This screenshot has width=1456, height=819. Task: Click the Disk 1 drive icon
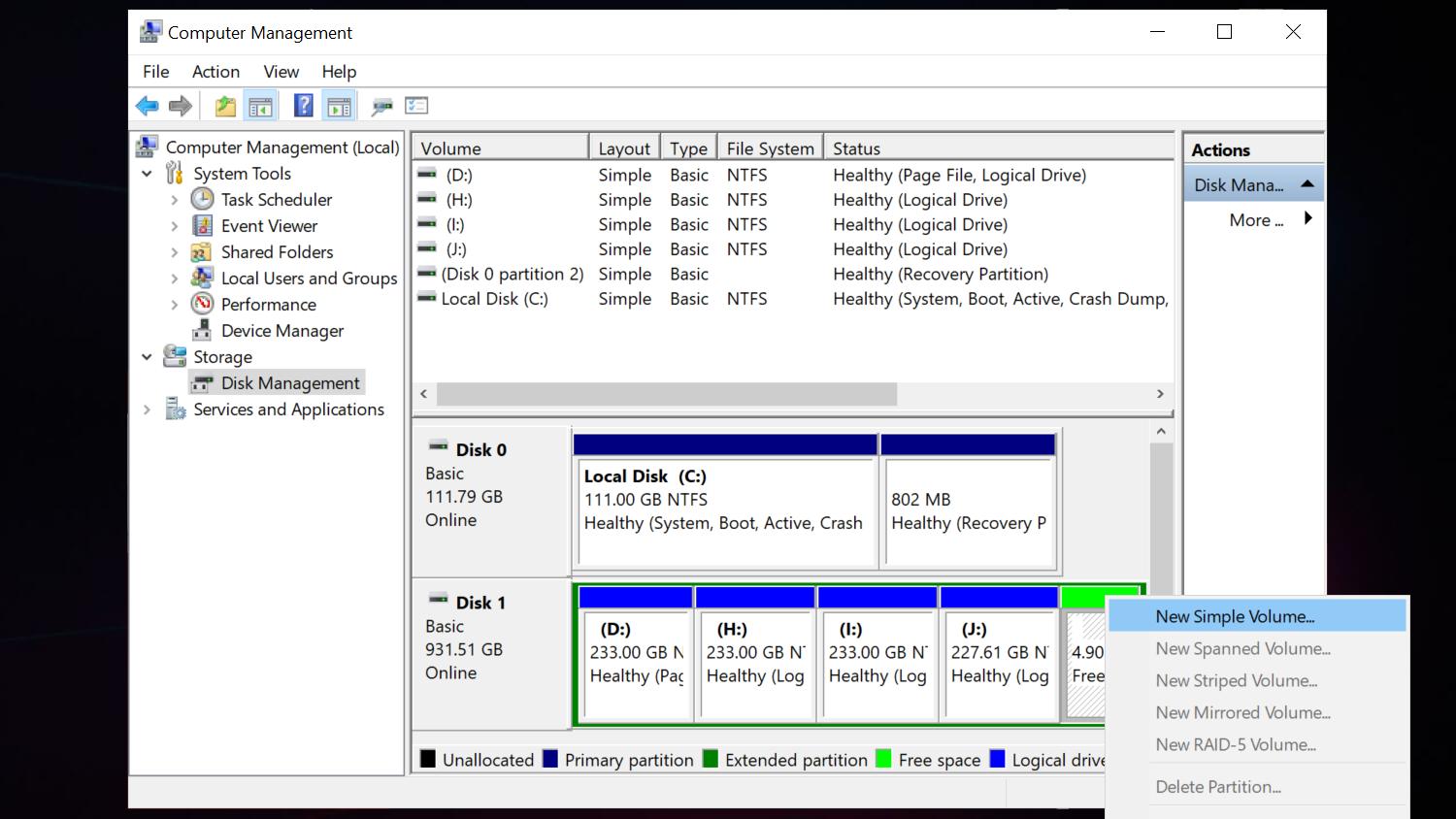click(x=439, y=600)
